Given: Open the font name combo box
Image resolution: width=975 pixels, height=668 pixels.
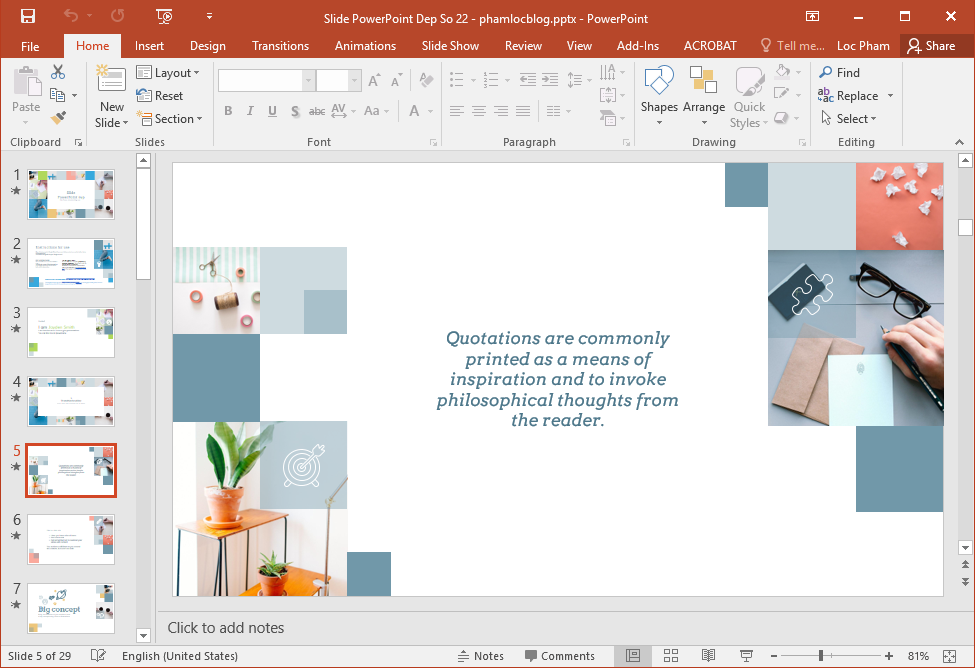Looking at the screenshot, I should click(x=266, y=80).
